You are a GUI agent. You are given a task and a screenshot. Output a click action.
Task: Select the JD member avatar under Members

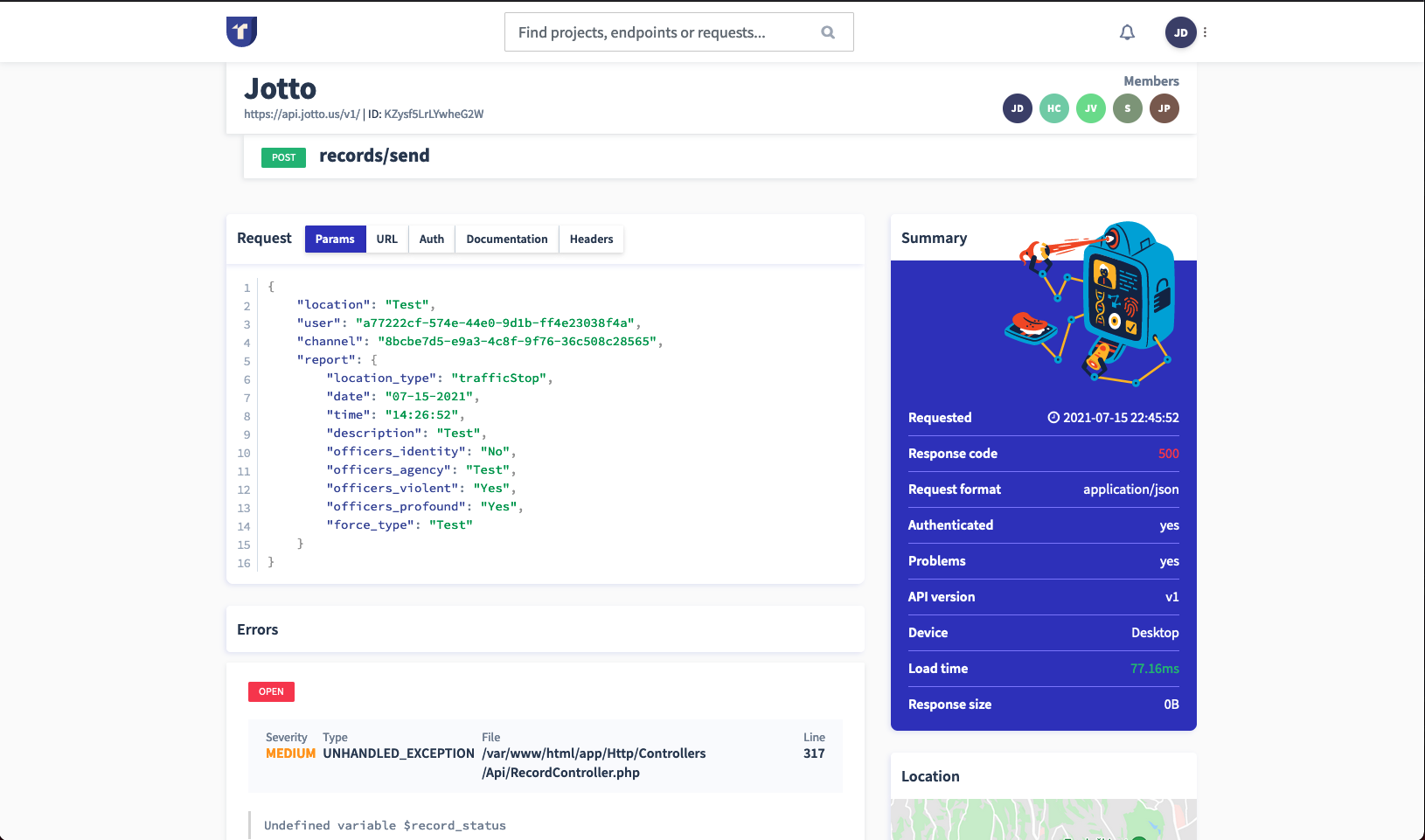pos(1018,108)
